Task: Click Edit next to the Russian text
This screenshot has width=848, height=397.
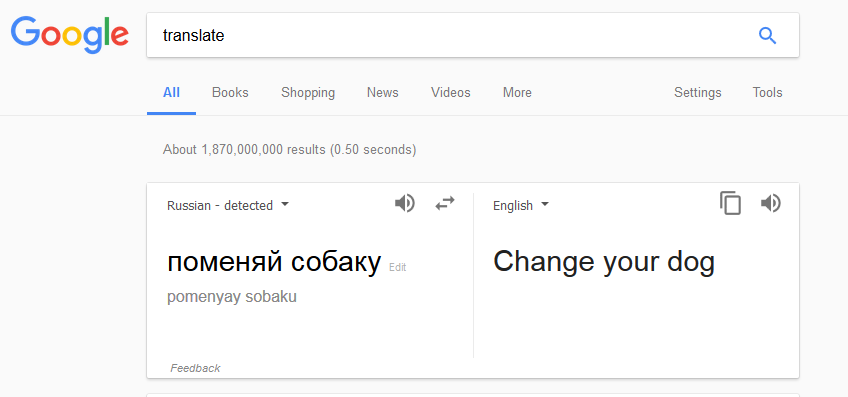Action: pyautogui.click(x=398, y=267)
